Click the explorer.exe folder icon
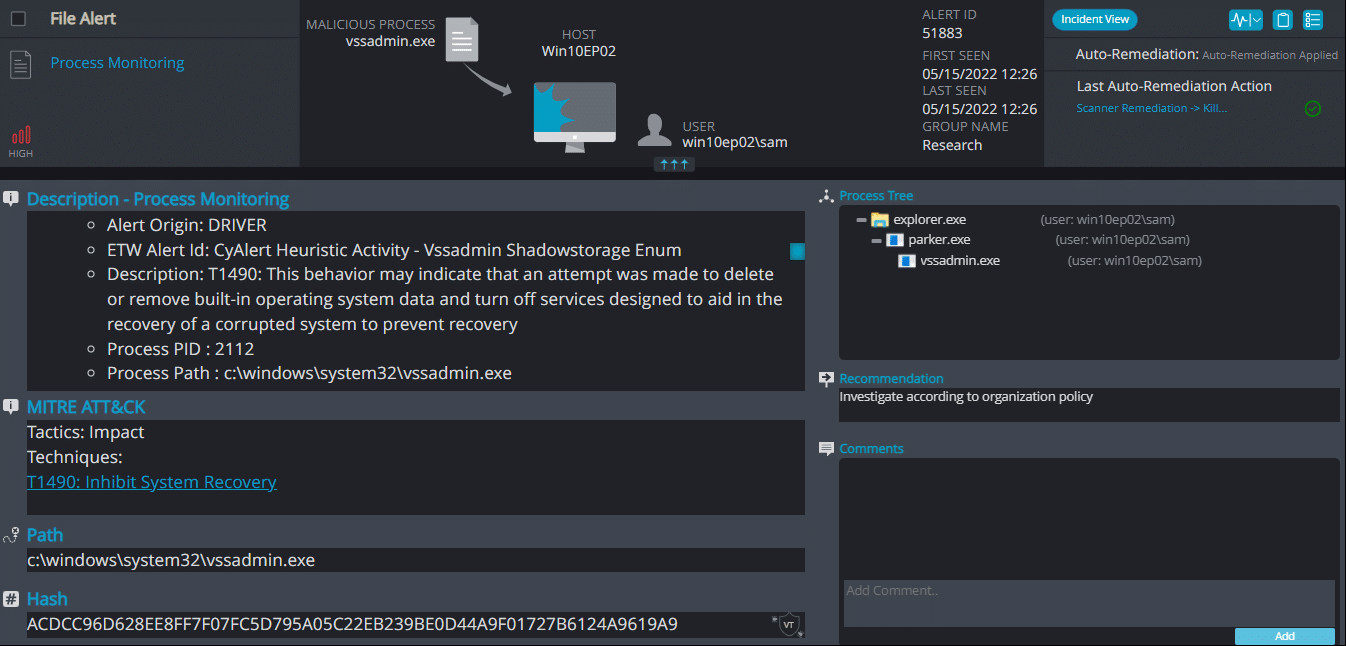 pos(879,220)
